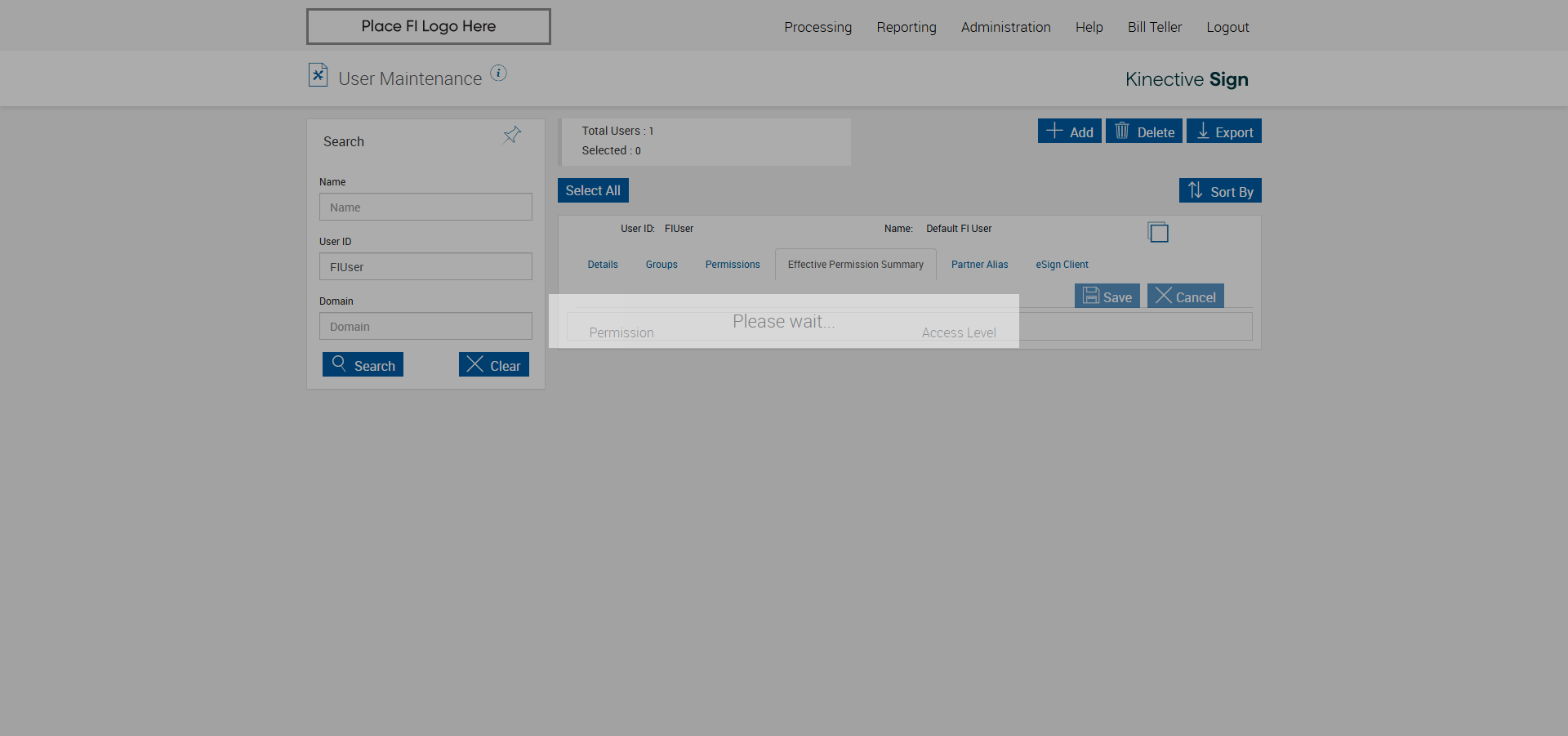Focus the Name input field
The image size is (1568, 736).
(x=425, y=207)
